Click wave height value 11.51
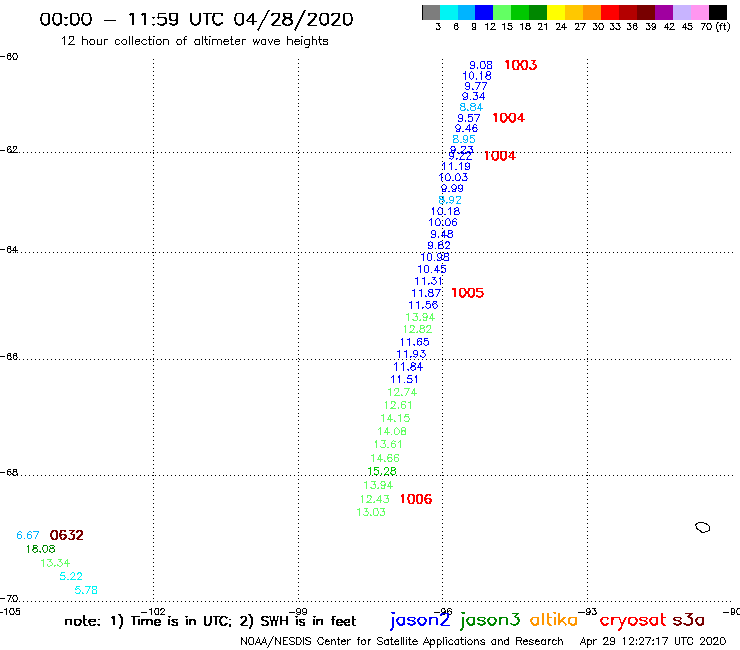The width and height of the screenshot is (740, 650). pos(404,380)
